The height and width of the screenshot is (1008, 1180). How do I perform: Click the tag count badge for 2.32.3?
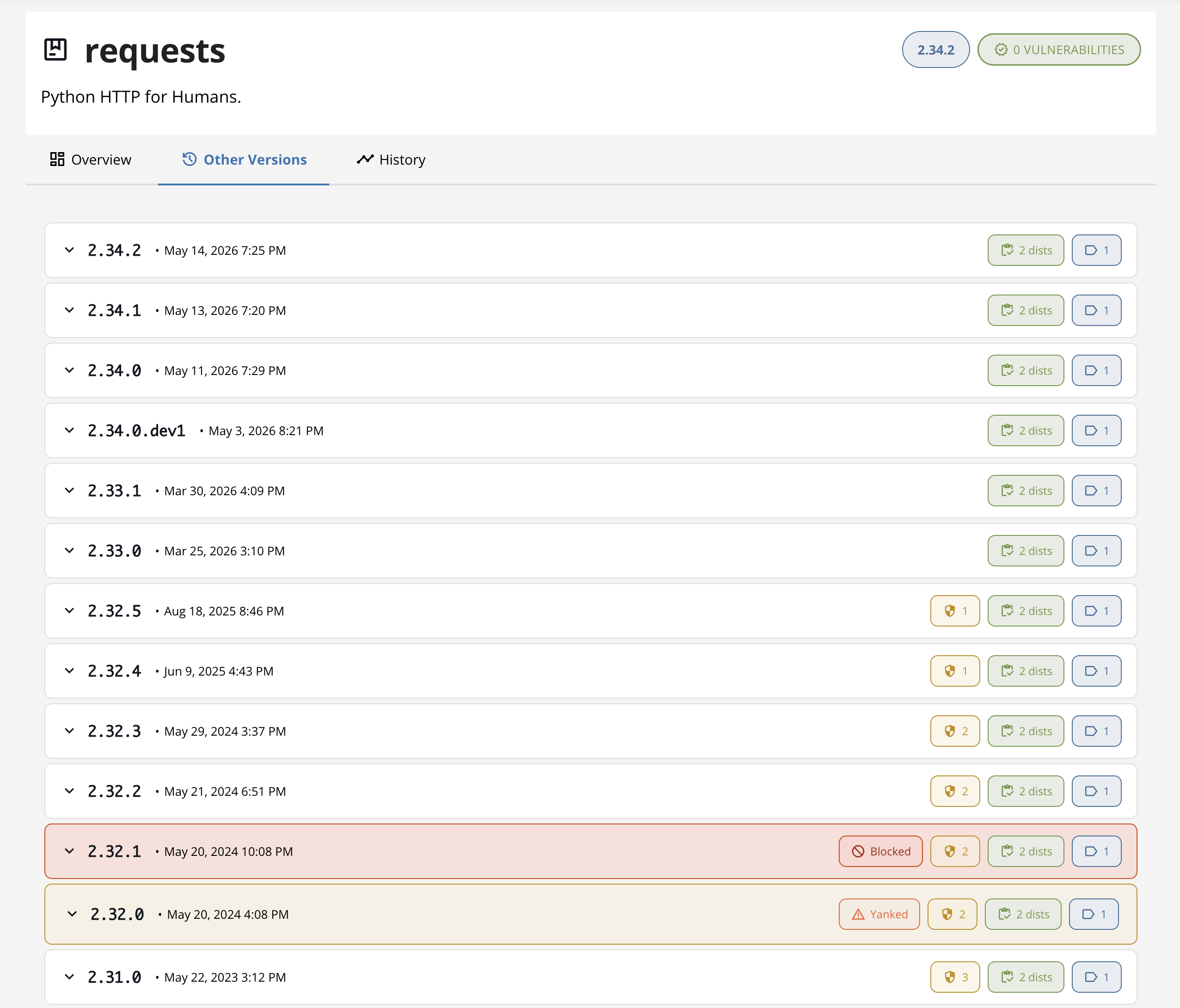coord(1096,731)
